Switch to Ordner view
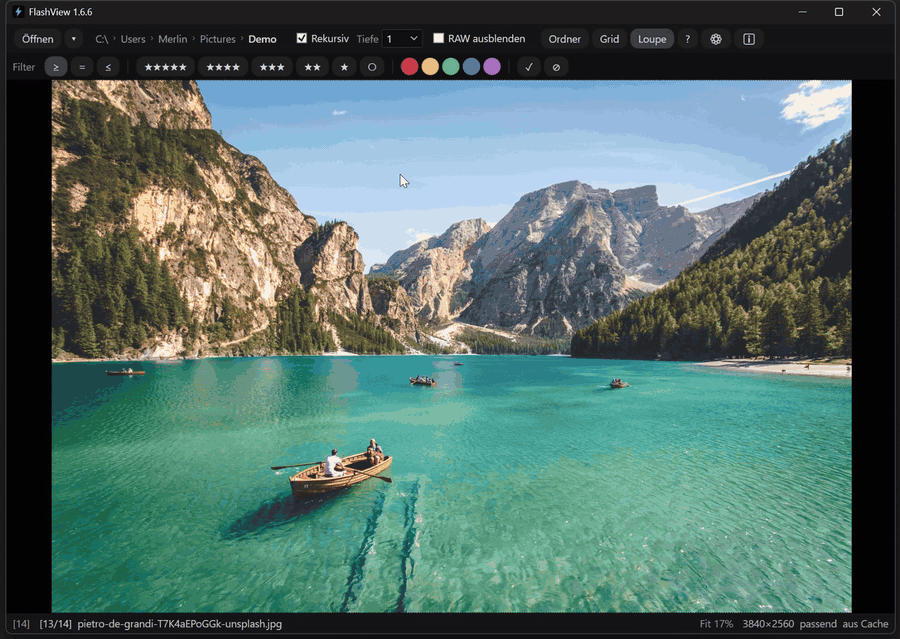 click(564, 39)
